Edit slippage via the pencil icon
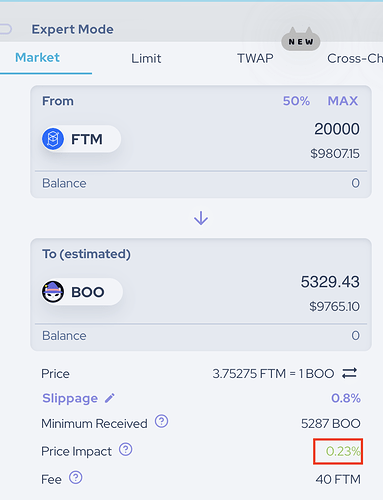This screenshot has height=500, width=383. click(x=110, y=398)
